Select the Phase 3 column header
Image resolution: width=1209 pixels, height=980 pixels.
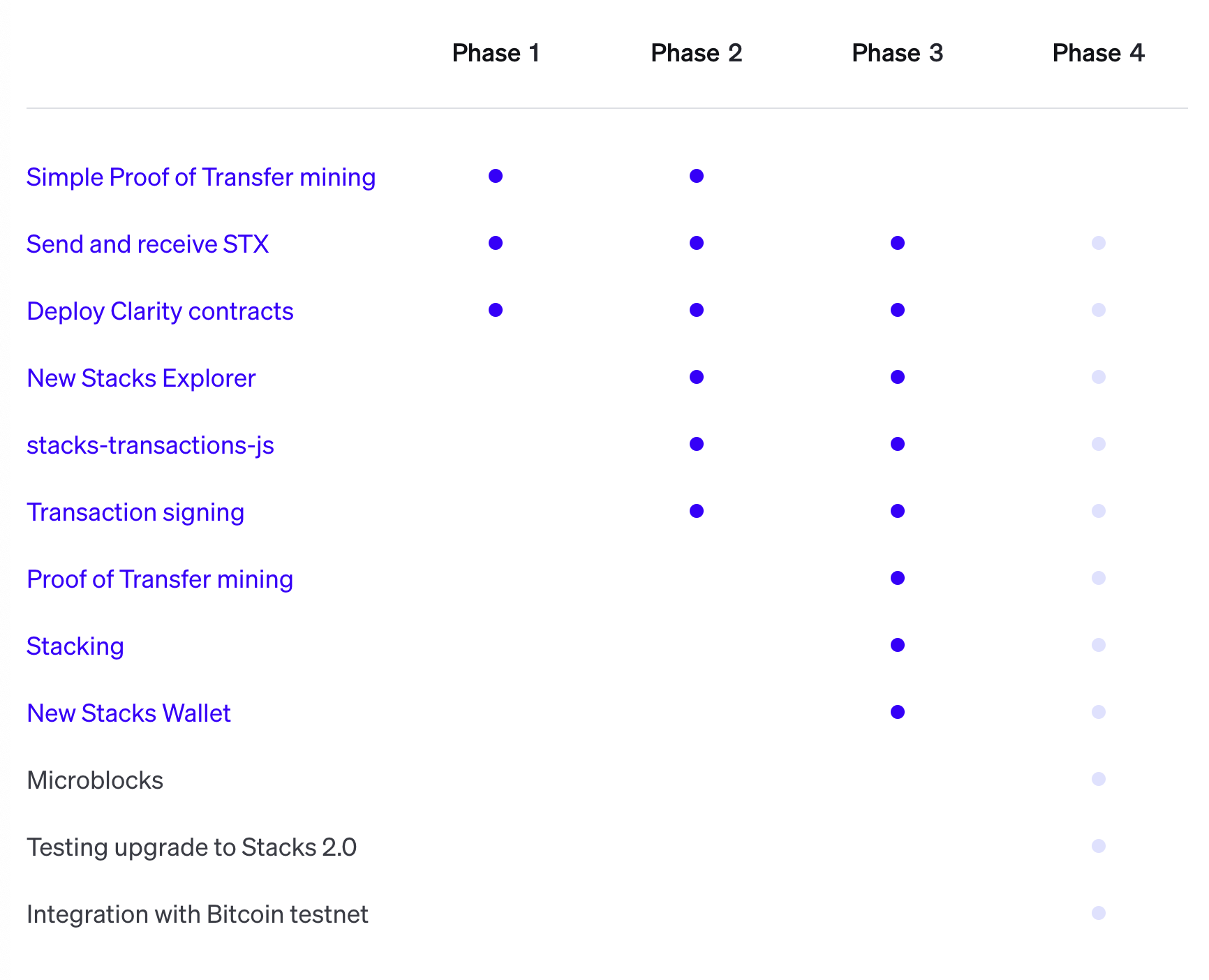898,53
